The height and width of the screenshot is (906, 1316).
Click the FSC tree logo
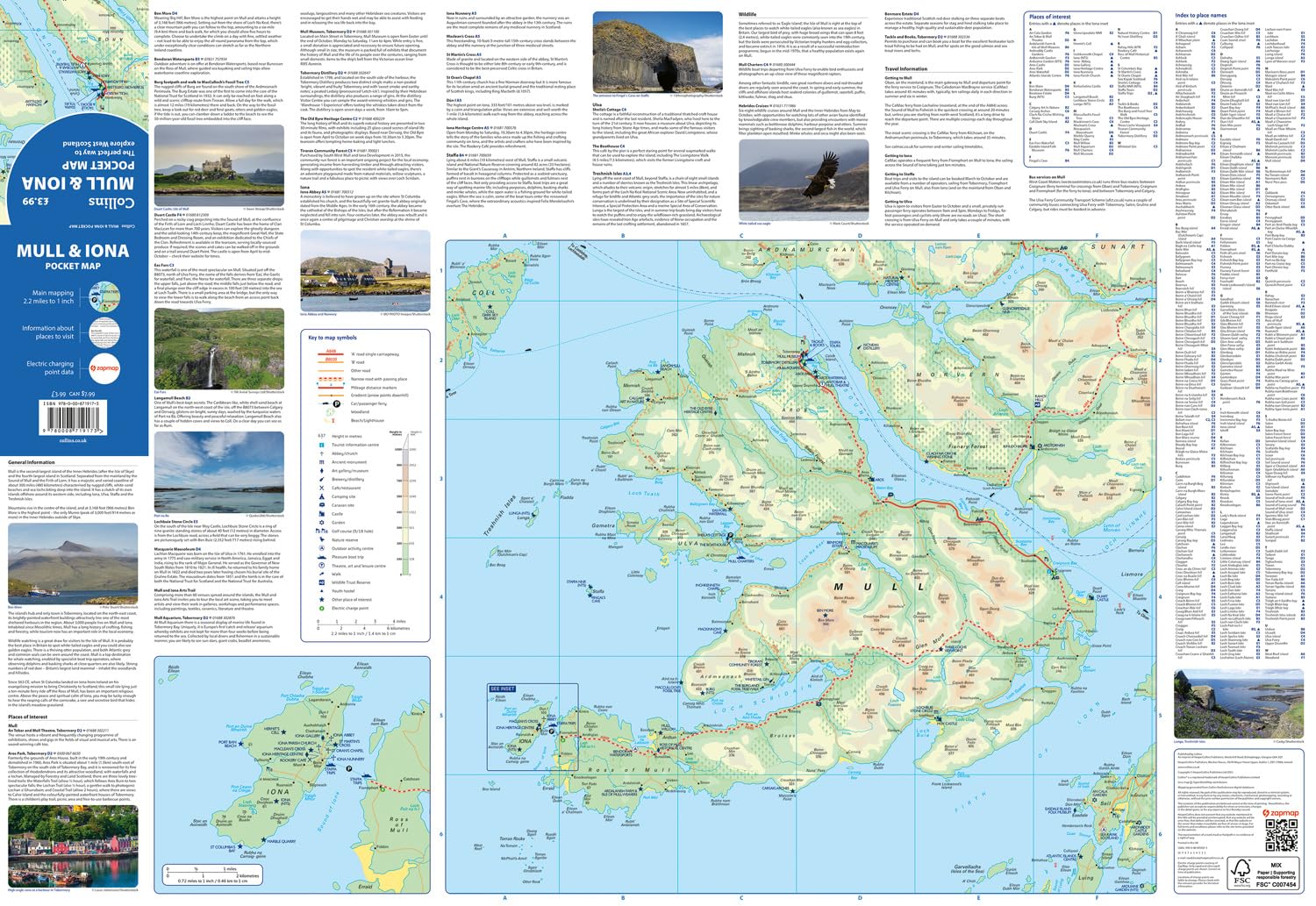(1241, 870)
